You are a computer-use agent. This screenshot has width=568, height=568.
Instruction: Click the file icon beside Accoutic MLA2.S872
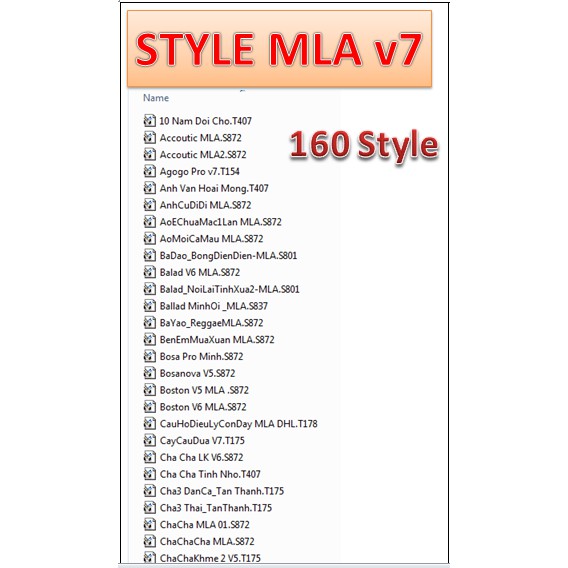pos(150,154)
